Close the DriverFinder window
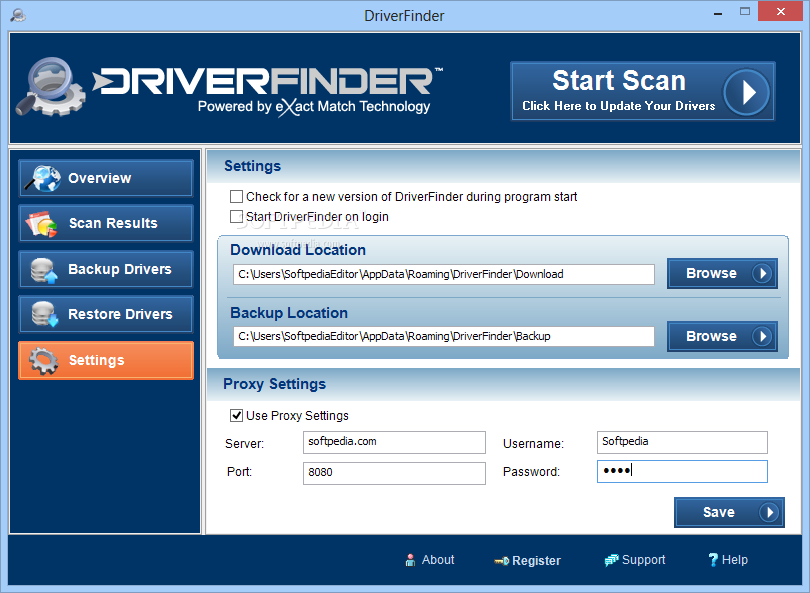The width and height of the screenshot is (810, 593). click(781, 11)
